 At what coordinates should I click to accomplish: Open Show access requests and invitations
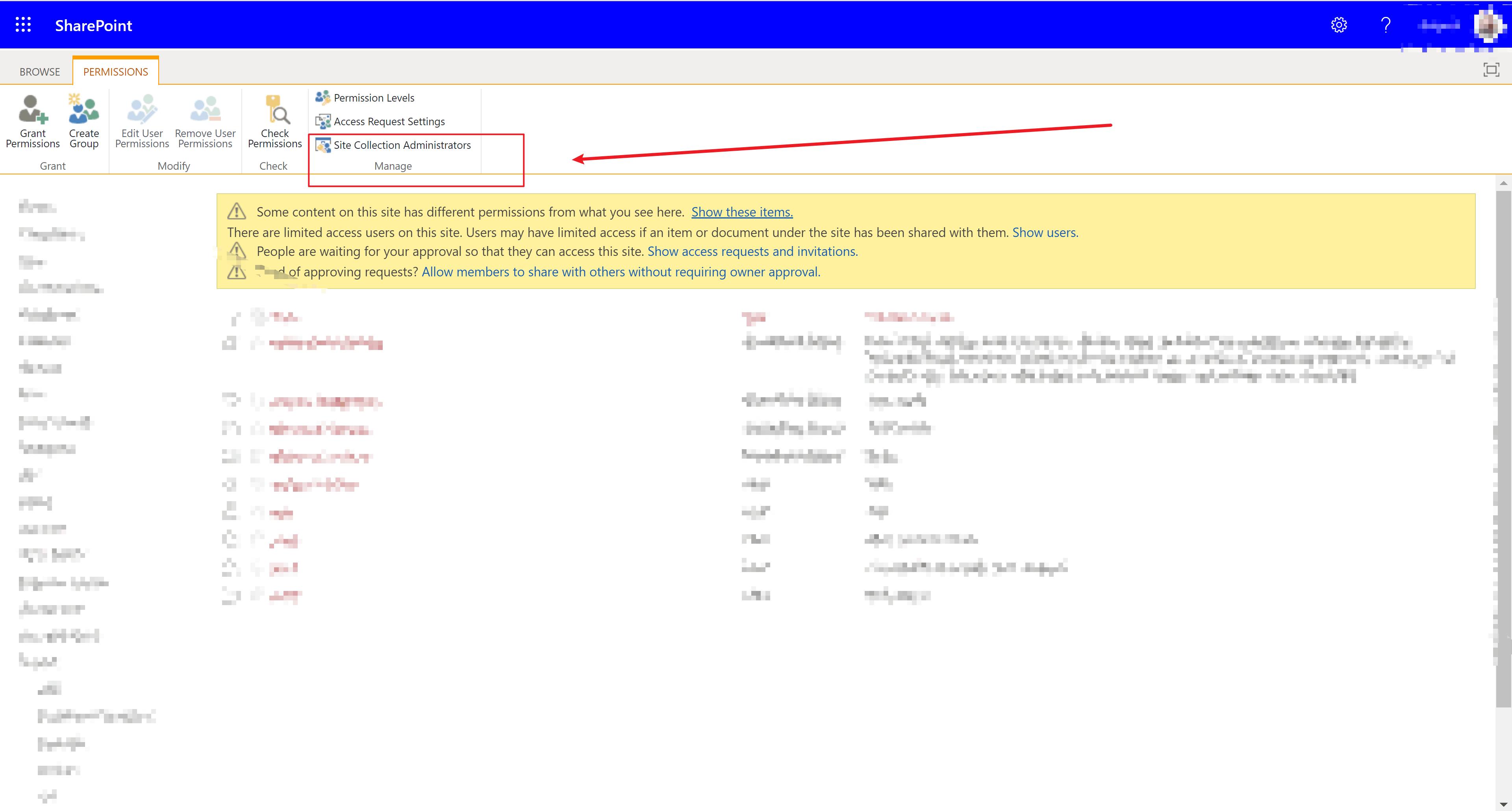[x=752, y=251]
